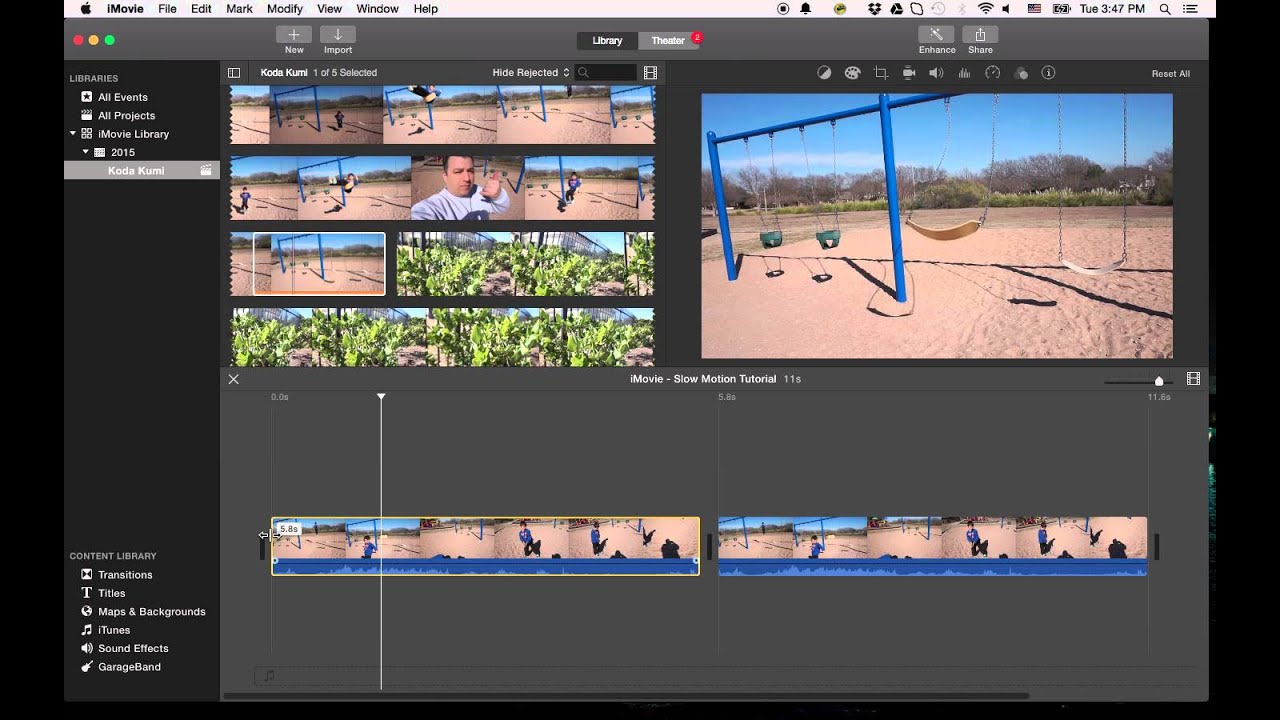1280x720 pixels.
Task: Click the Share export icon
Action: [x=980, y=34]
